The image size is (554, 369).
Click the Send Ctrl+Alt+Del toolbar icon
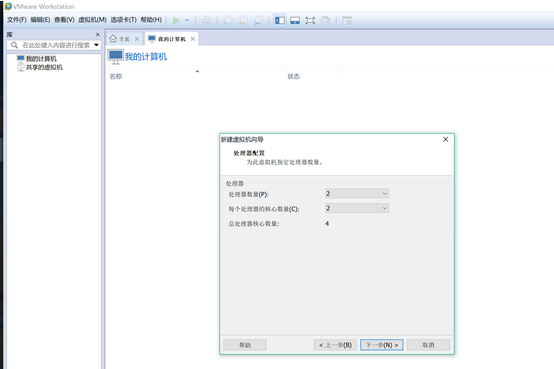click(206, 20)
